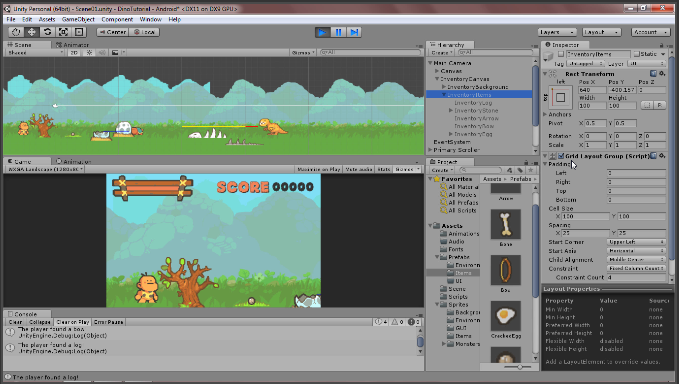Open the Layers dropdown in toolbar
The width and height of the screenshot is (679, 384).
tap(557, 32)
